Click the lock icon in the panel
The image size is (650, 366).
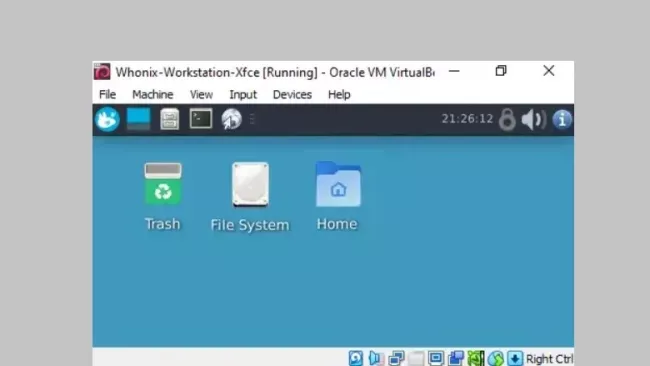507,120
